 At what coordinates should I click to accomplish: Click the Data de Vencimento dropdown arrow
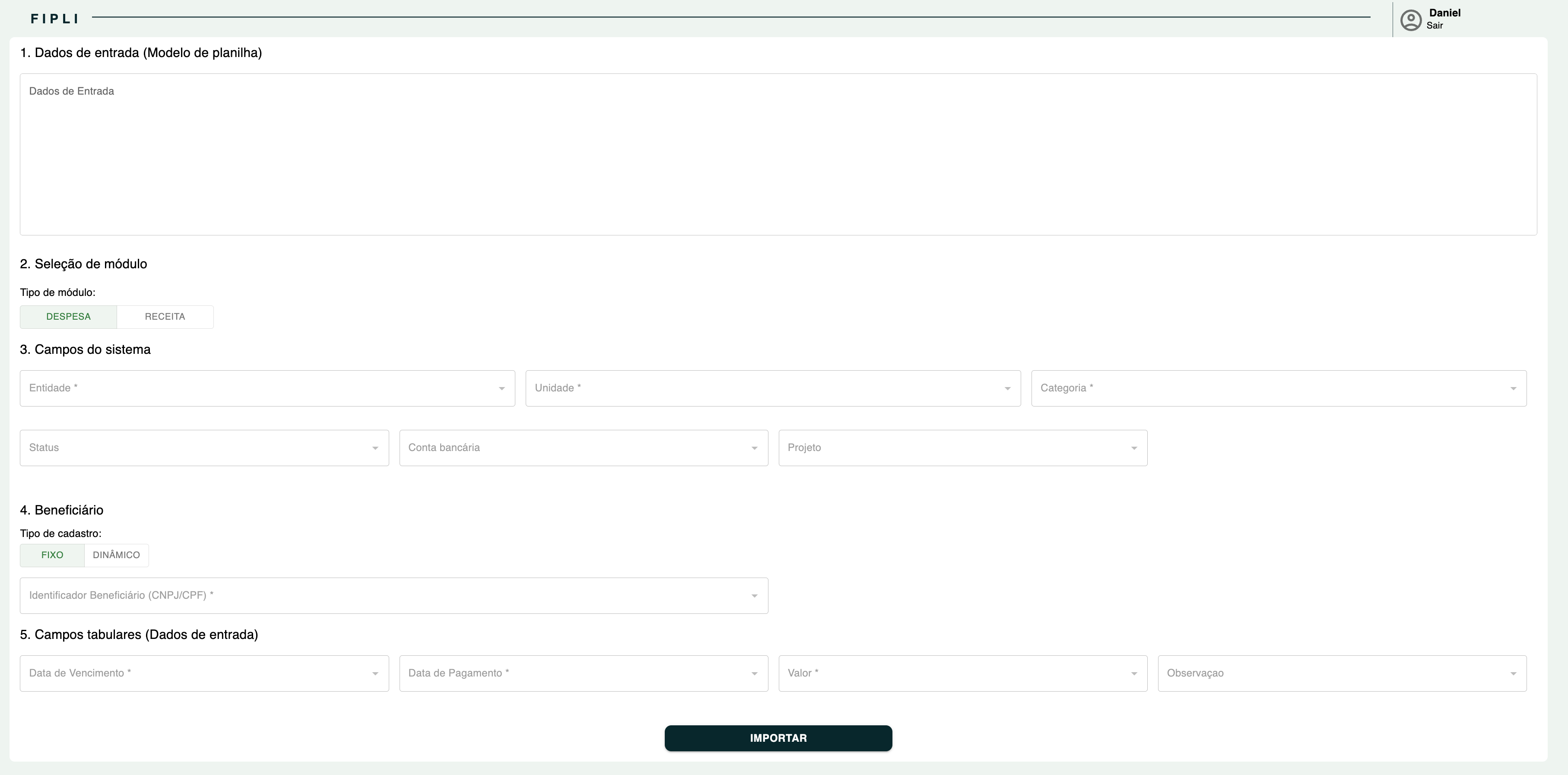[375, 673]
